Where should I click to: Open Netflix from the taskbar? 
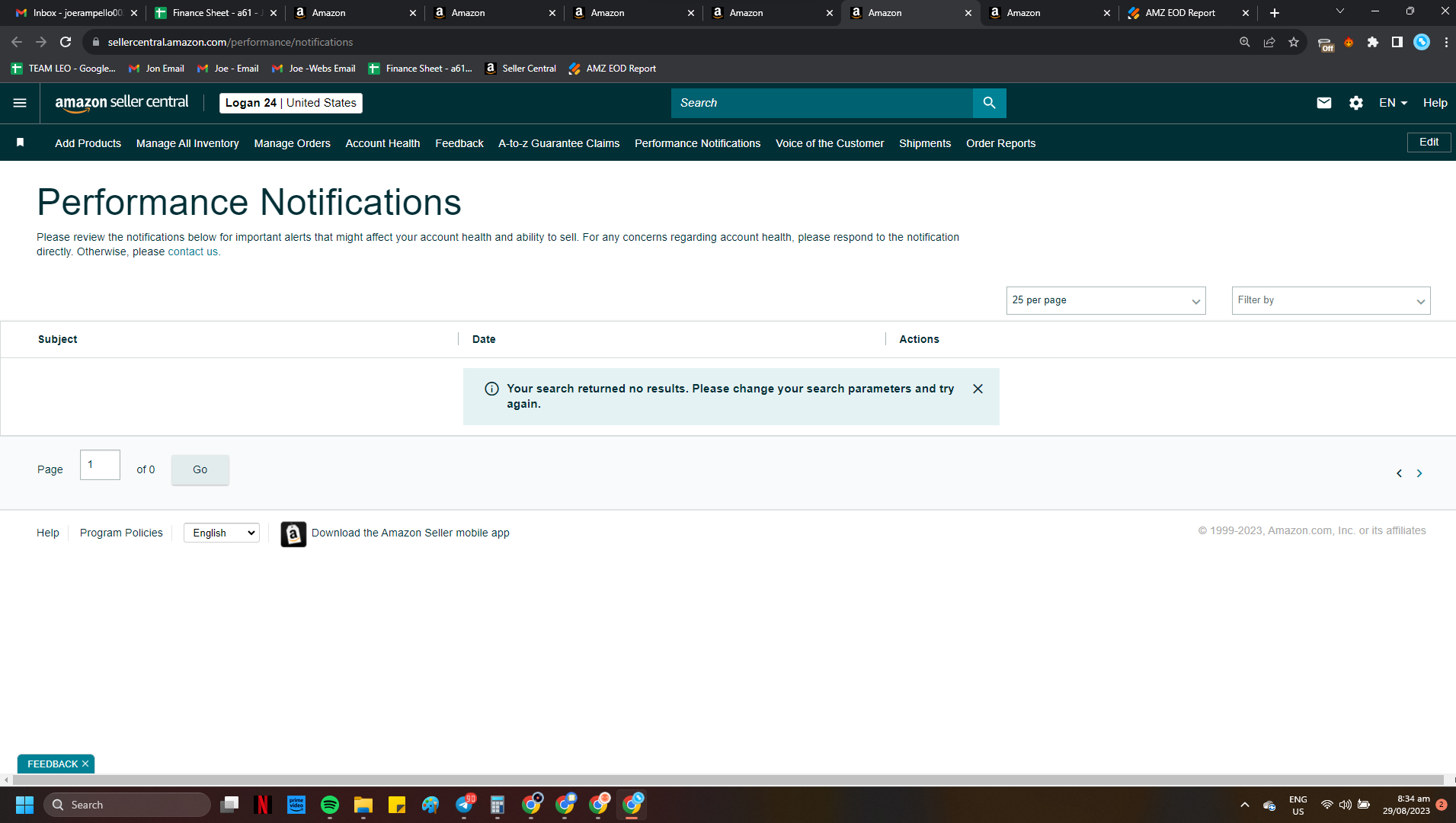click(263, 805)
